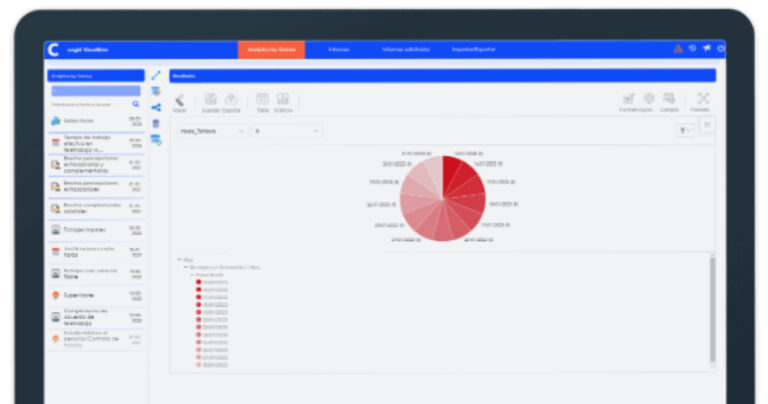The height and width of the screenshot is (404, 768).
Task: Open the Contrato de Relevo personnel study
Action: point(96,339)
